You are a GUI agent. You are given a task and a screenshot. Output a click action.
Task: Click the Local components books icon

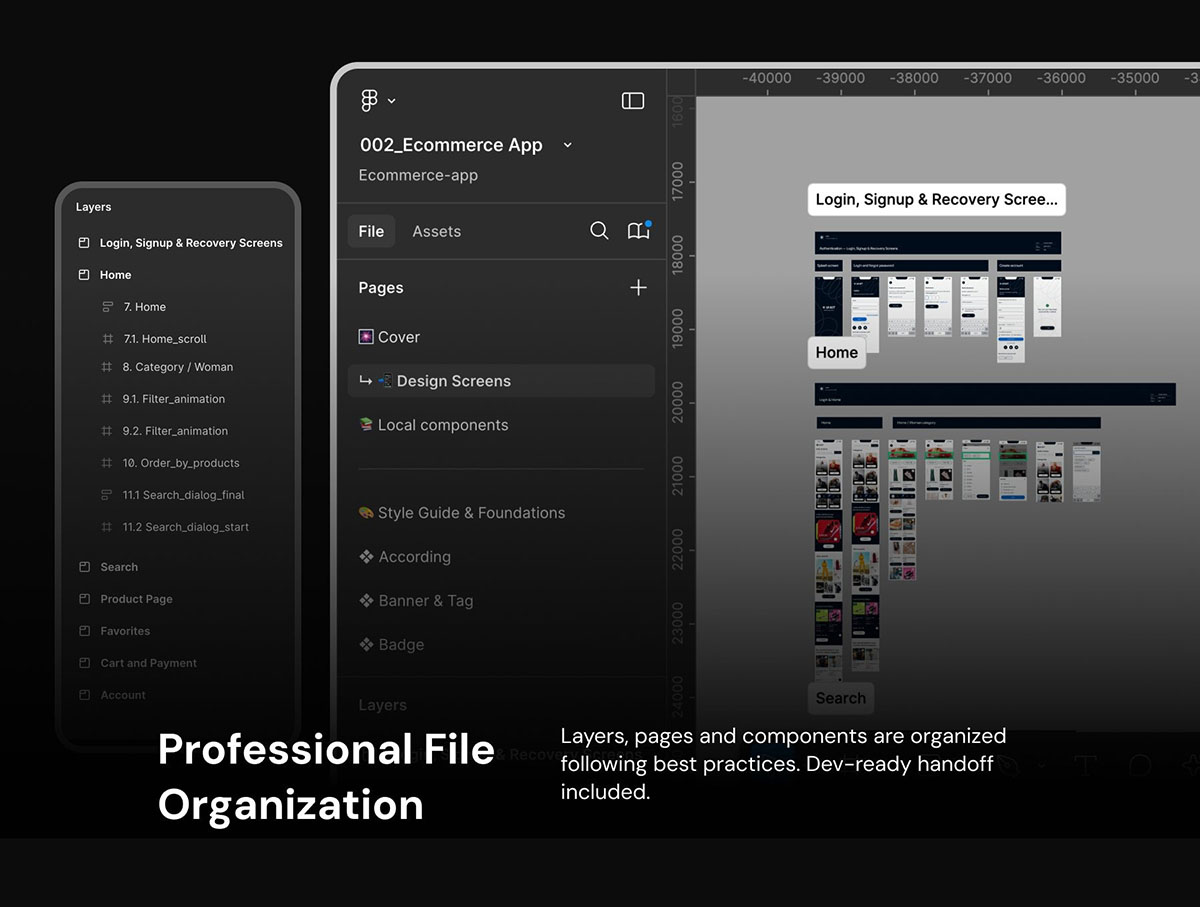click(366, 425)
